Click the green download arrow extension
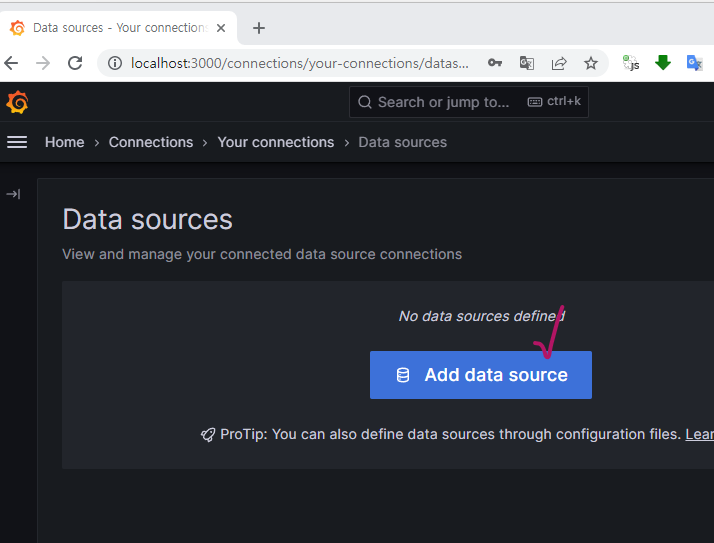Screen dimensions: 714x543 (x=662, y=63)
